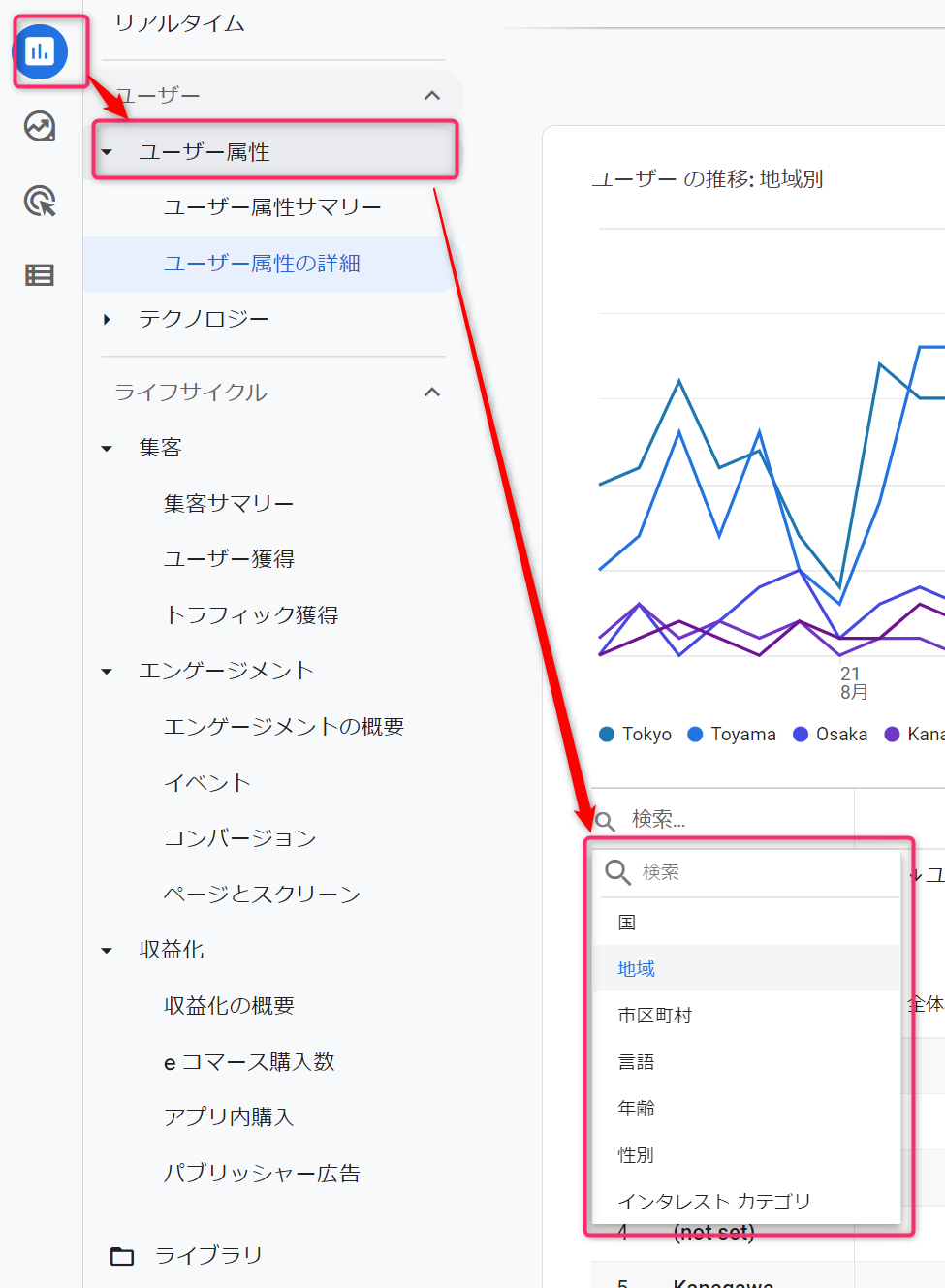Select 国 from the dimension dropdown
This screenshot has height=1288, width=945.
point(627,923)
